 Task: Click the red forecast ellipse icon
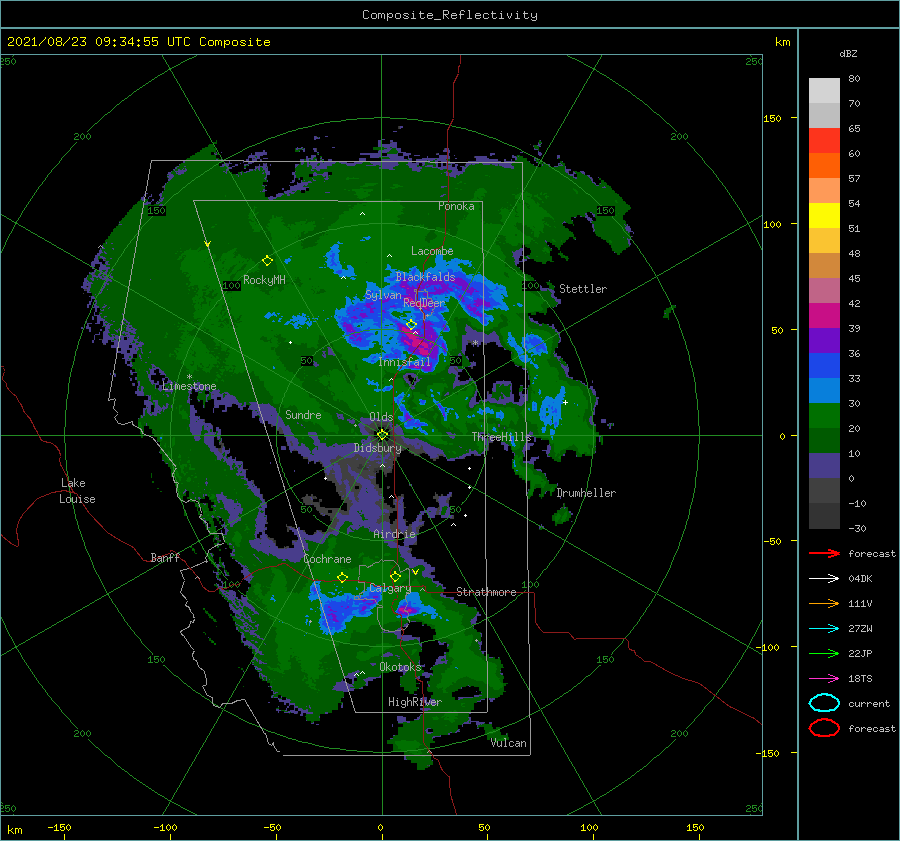click(824, 728)
